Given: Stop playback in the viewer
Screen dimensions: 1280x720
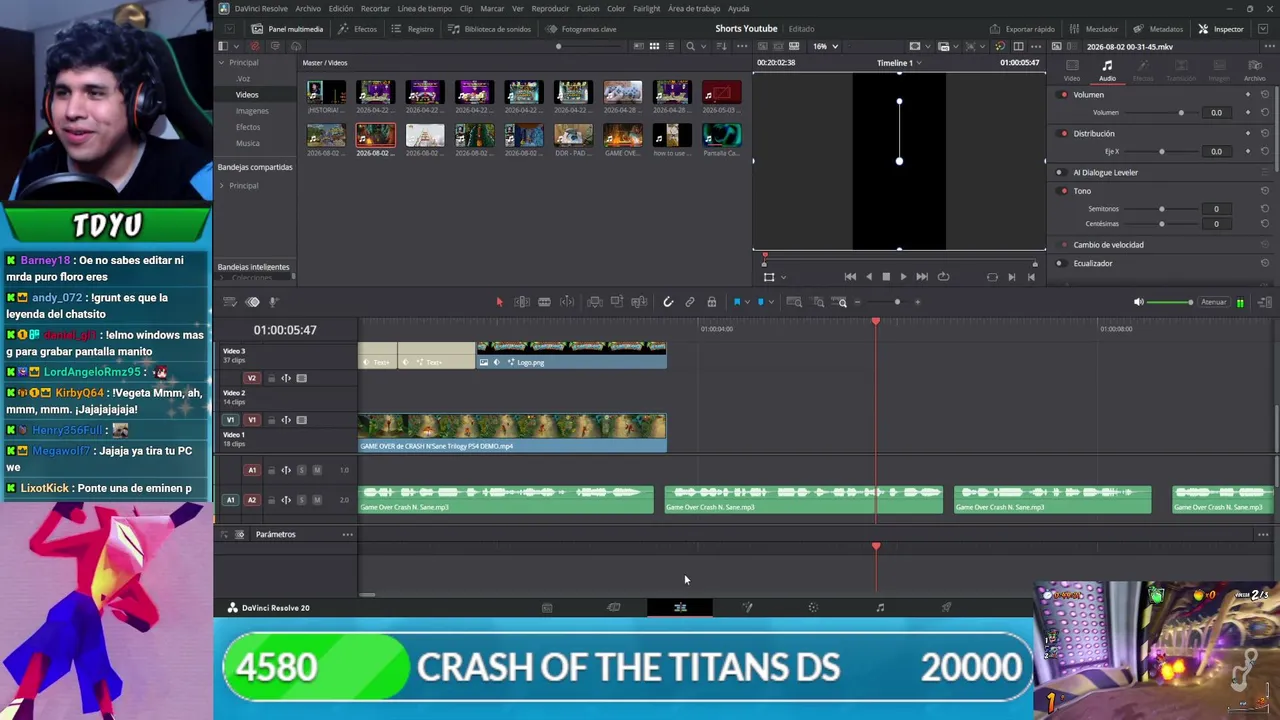Looking at the screenshot, I should click(886, 277).
